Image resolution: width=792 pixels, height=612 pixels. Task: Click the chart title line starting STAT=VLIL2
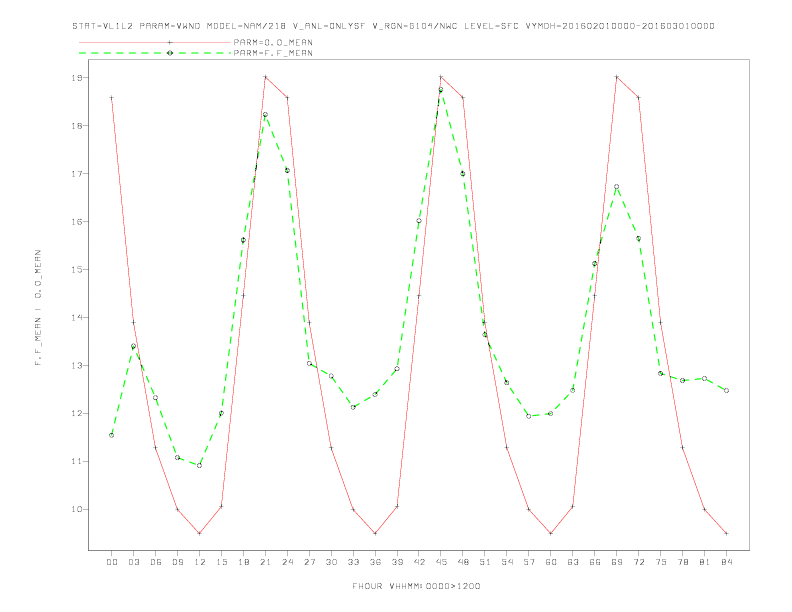point(393,26)
